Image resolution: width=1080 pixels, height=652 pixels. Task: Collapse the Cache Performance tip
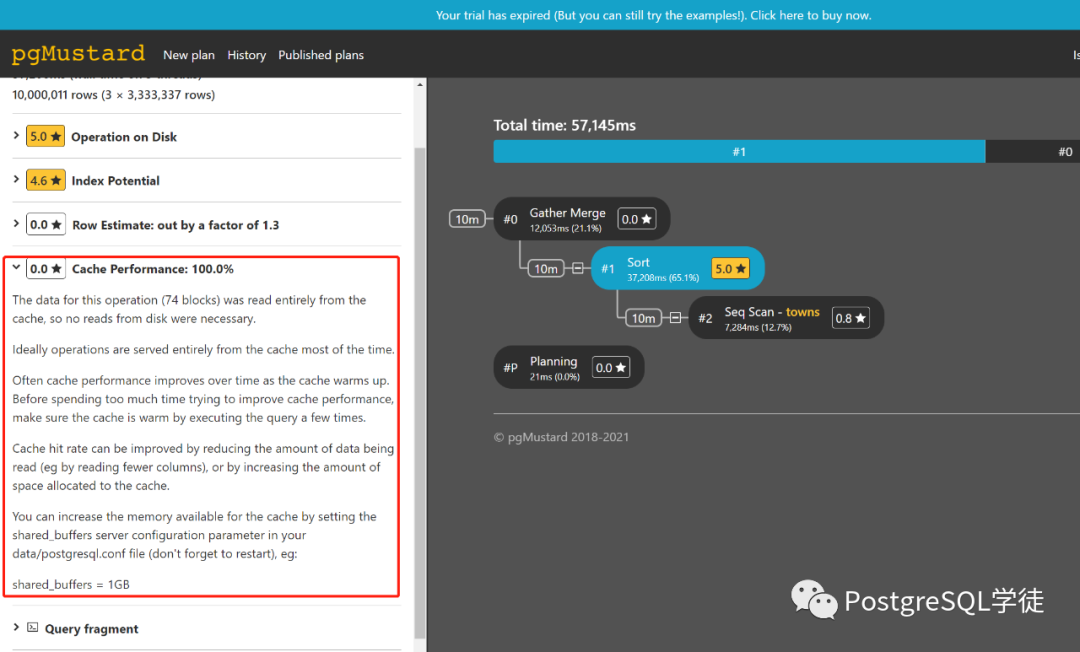[16, 268]
